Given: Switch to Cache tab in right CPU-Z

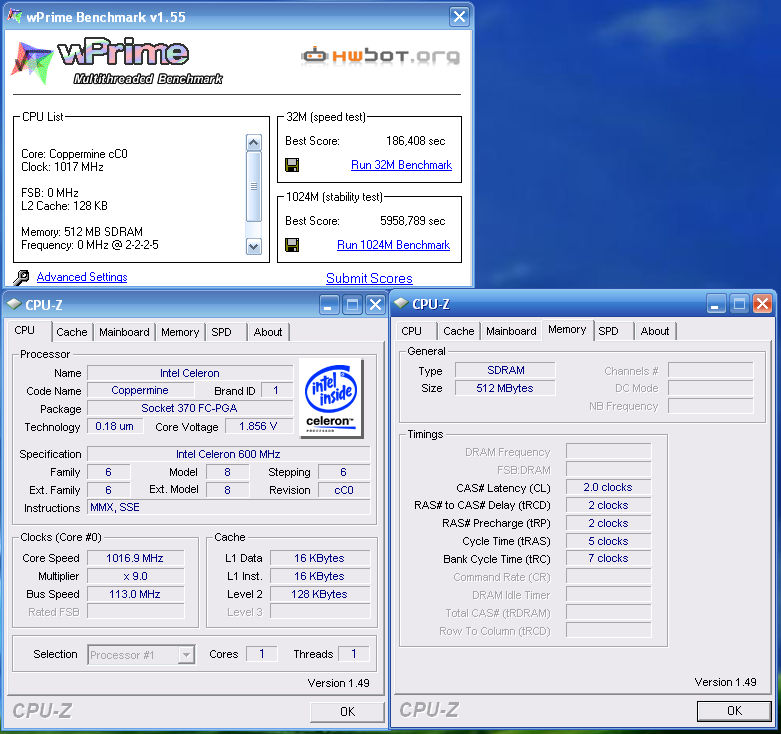Looking at the screenshot, I should (x=459, y=331).
